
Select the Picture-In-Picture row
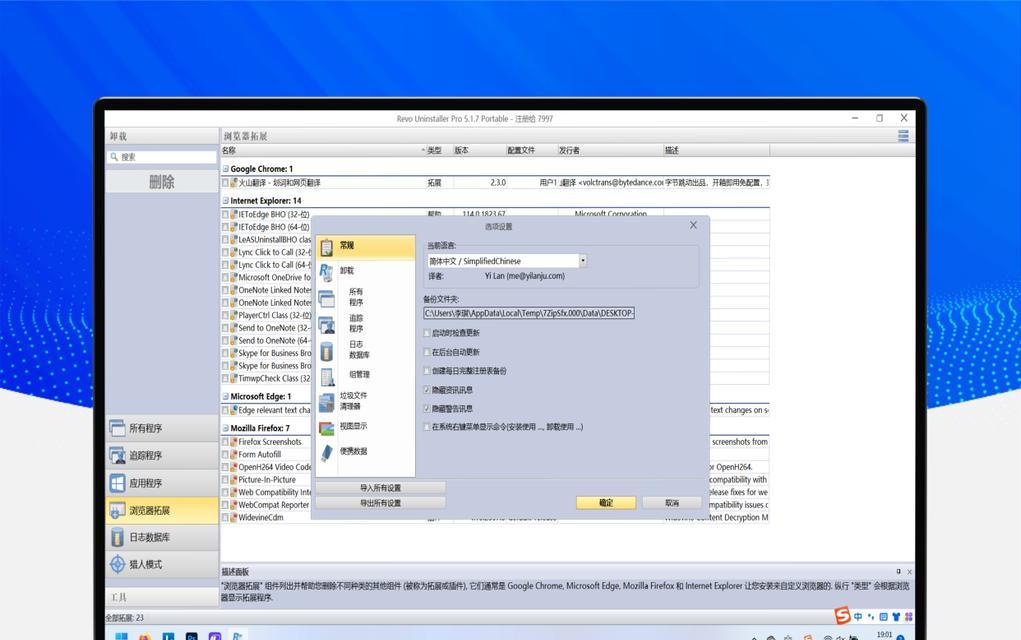click(x=266, y=480)
